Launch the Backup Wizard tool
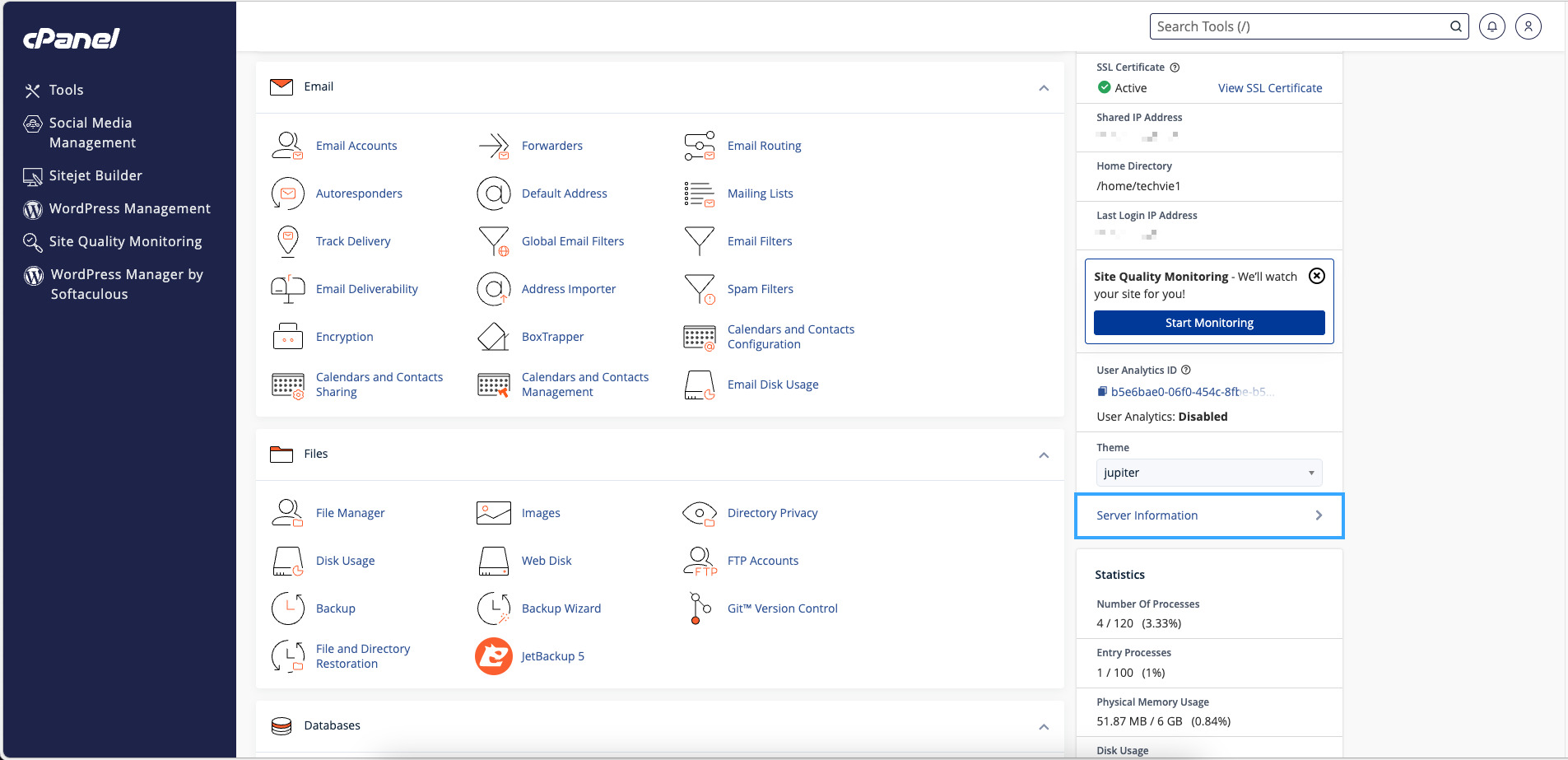Image resolution: width=1568 pixels, height=760 pixels. click(x=561, y=608)
